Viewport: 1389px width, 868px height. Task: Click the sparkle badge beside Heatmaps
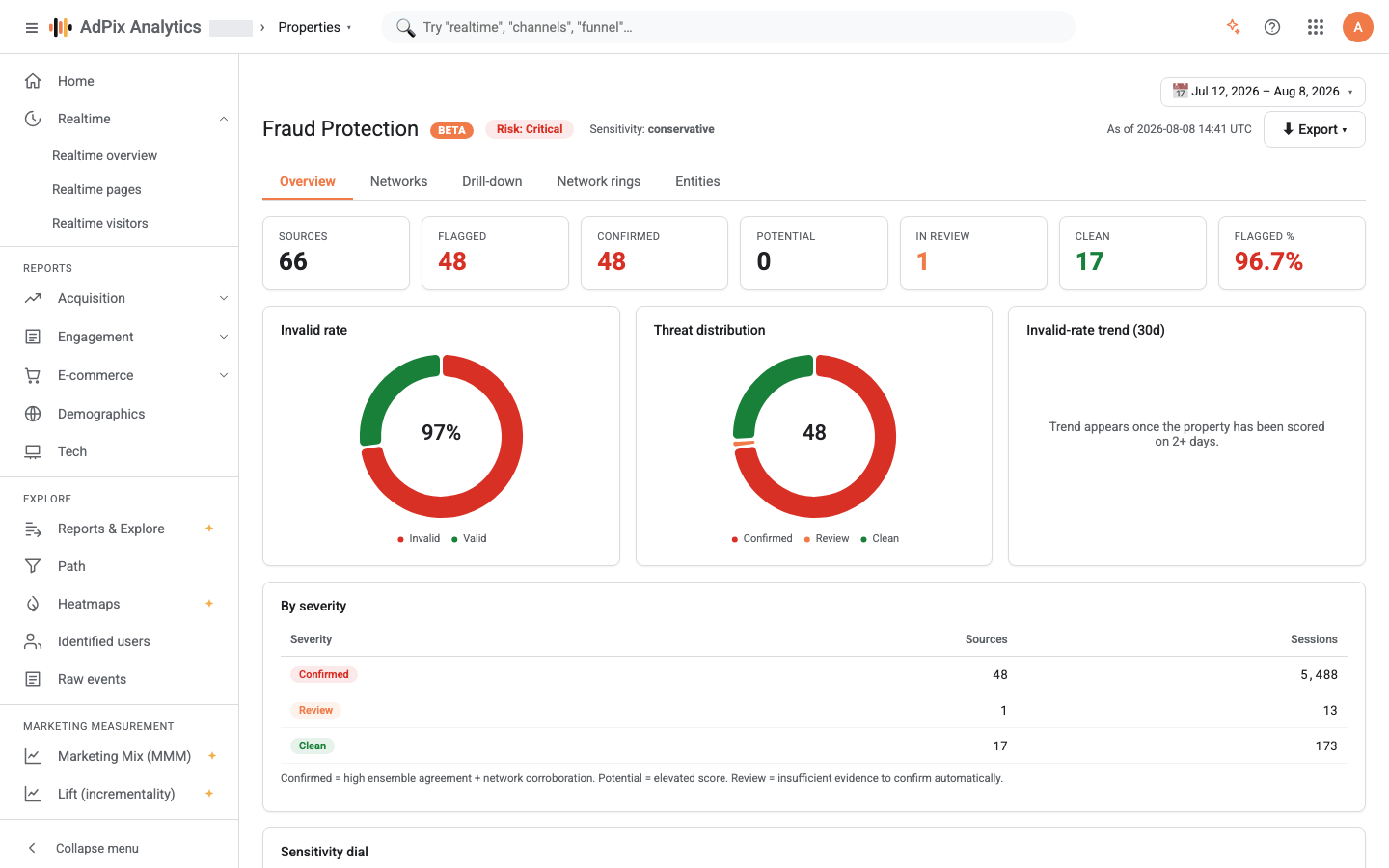pos(209,604)
